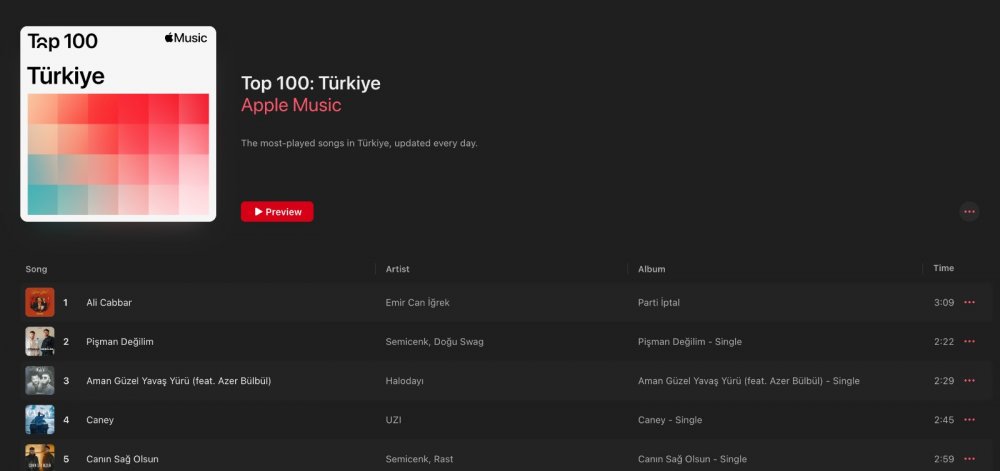Click the Preview play button

pos(277,212)
